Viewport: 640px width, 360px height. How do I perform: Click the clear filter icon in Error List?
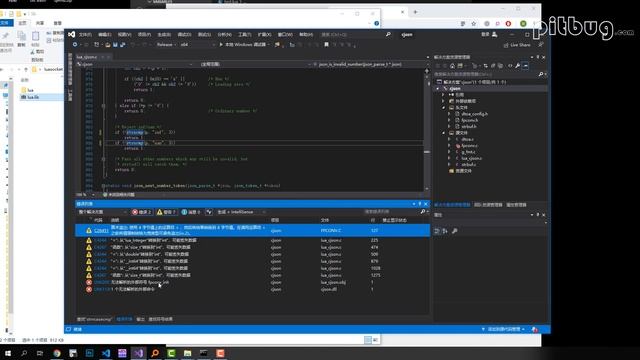[x=209, y=212]
